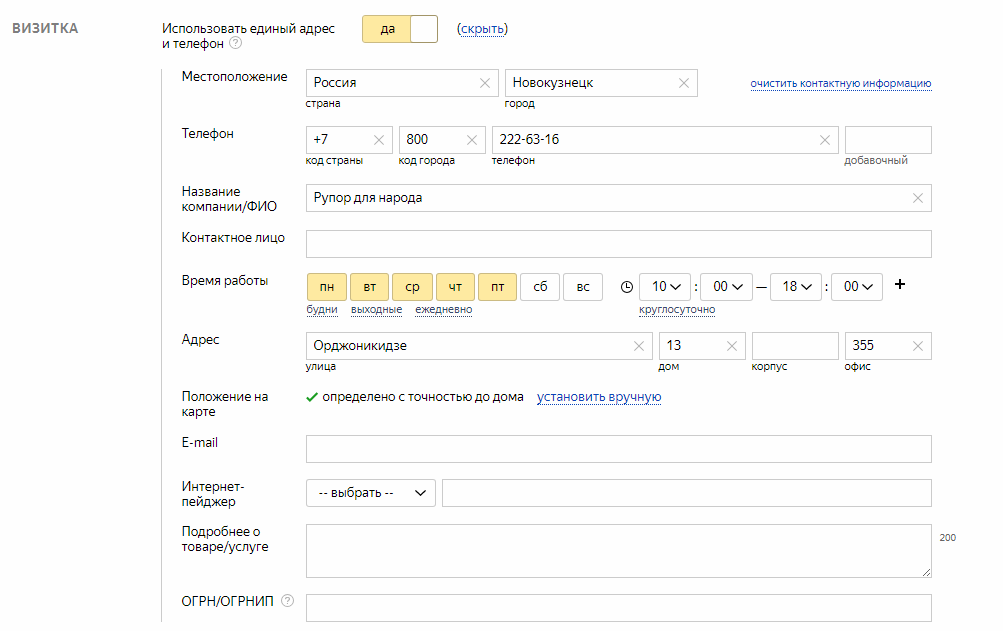Click the clock icon near working hours
This screenshot has height=633, width=1005.
click(627, 287)
